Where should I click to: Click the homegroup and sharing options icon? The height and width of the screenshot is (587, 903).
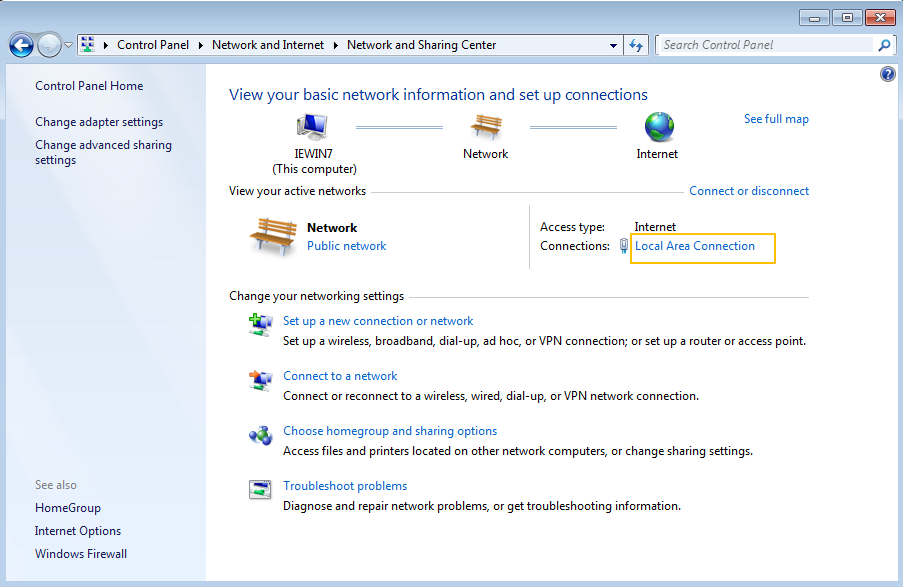click(x=260, y=435)
